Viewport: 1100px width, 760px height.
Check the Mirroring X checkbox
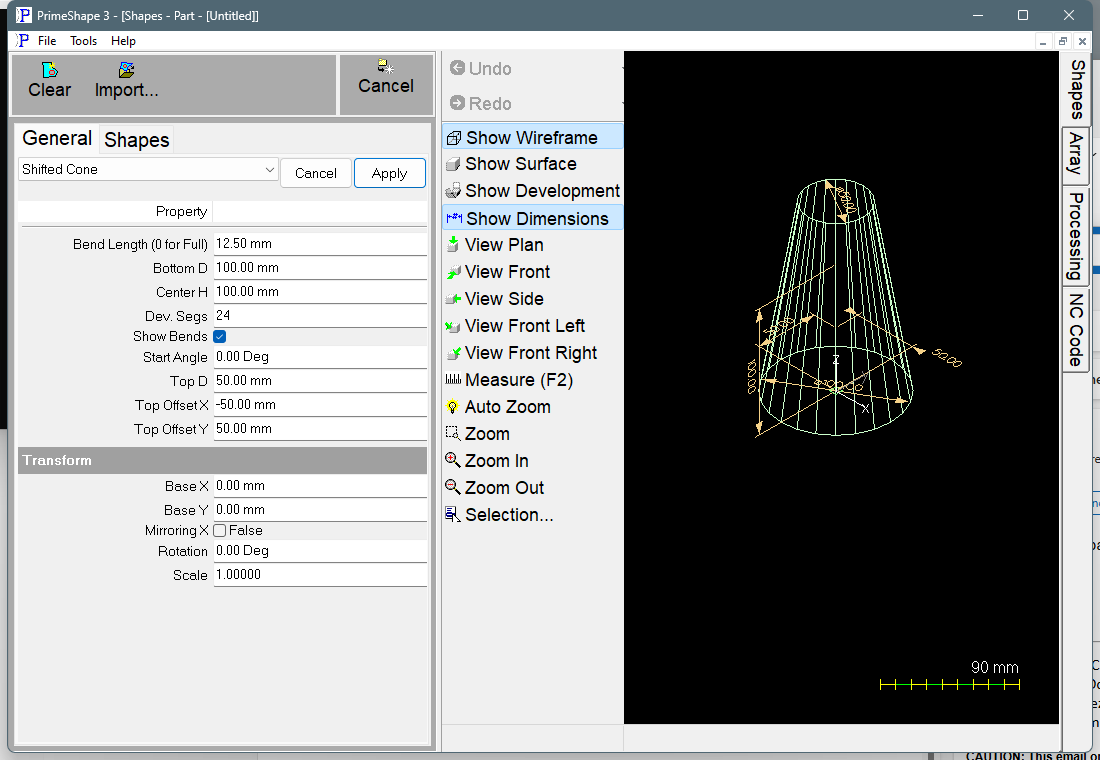point(220,531)
